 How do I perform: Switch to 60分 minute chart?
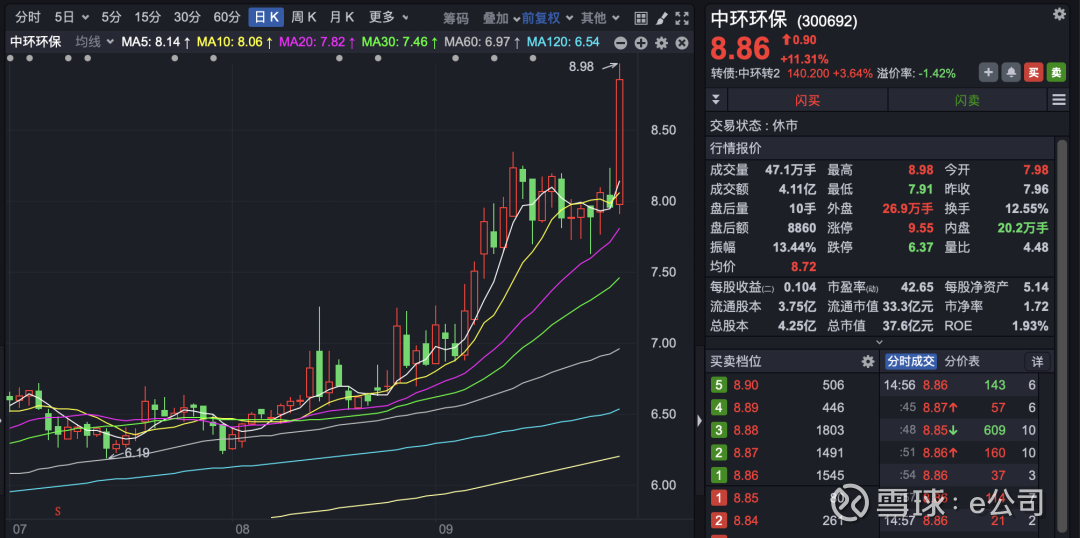[x=227, y=17]
